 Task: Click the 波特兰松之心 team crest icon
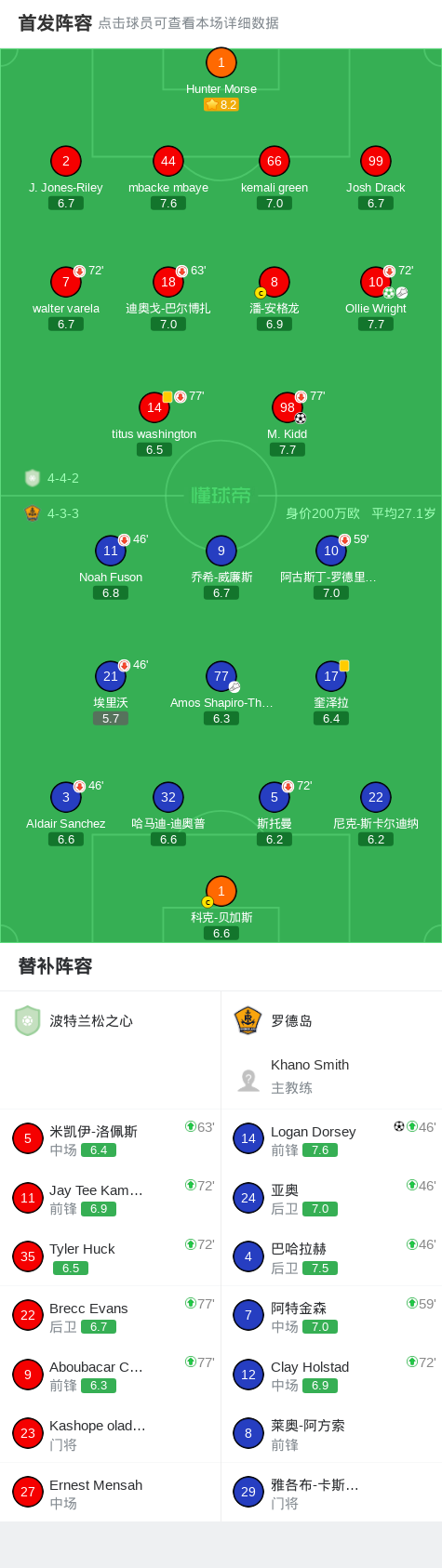coord(28,1021)
